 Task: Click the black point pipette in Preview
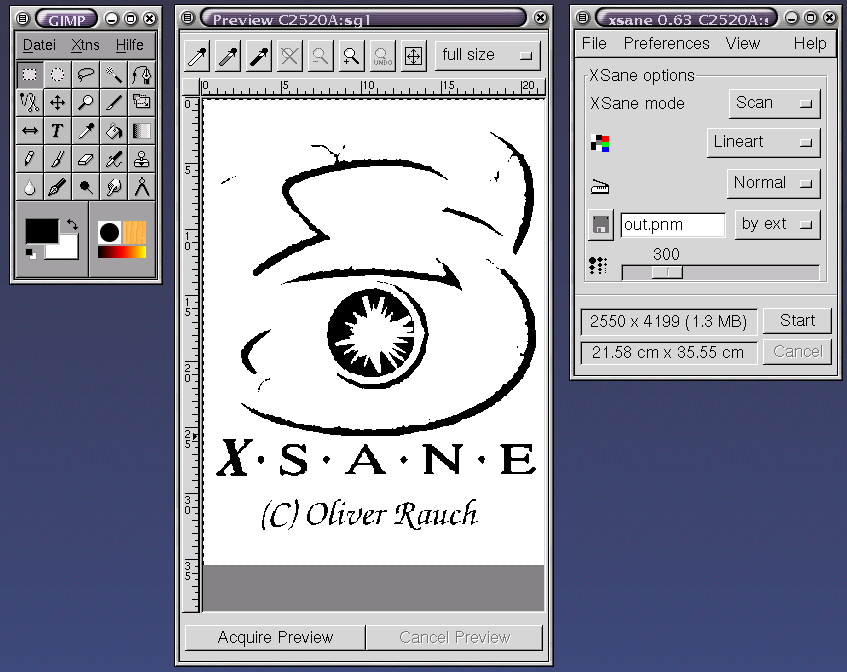coord(259,56)
